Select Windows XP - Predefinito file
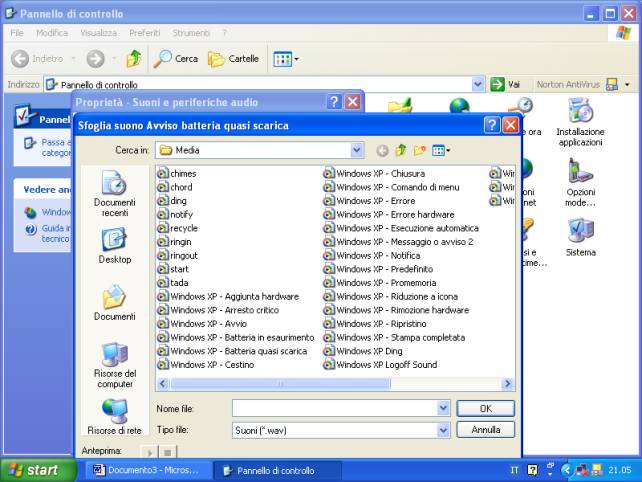Image resolution: width=642 pixels, height=482 pixels. pyautogui.click(x=378, y=269)
